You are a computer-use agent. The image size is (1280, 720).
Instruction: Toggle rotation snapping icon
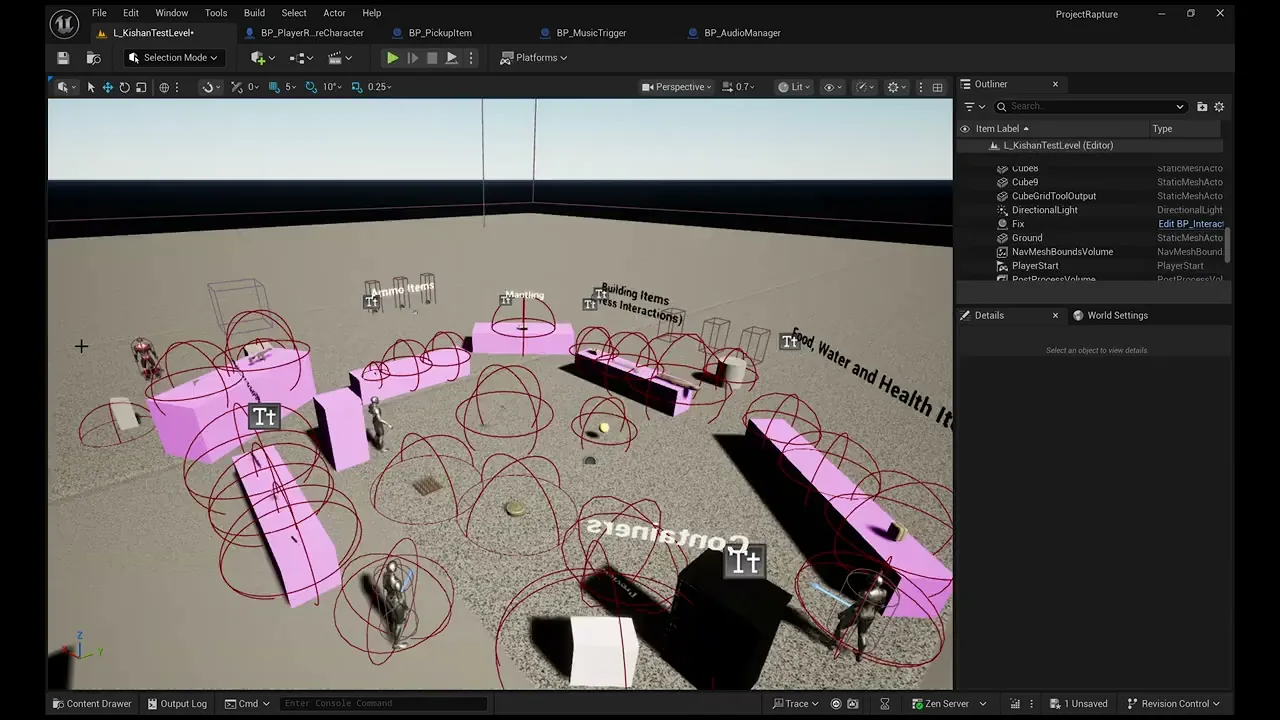pyautogui.click(x=311, y=87)
